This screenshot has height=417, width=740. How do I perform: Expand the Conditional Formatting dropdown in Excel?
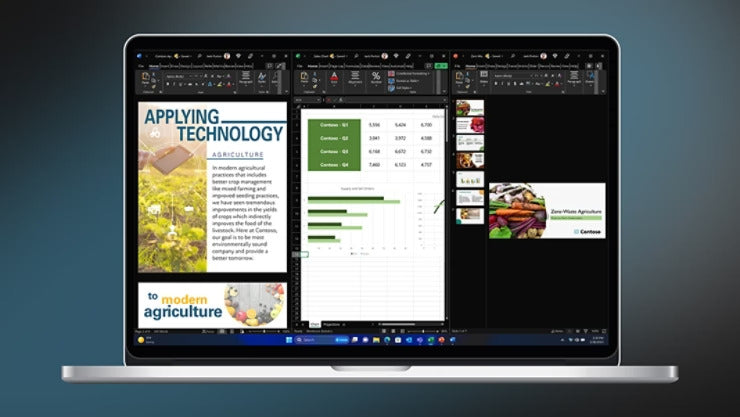[411, 74]
